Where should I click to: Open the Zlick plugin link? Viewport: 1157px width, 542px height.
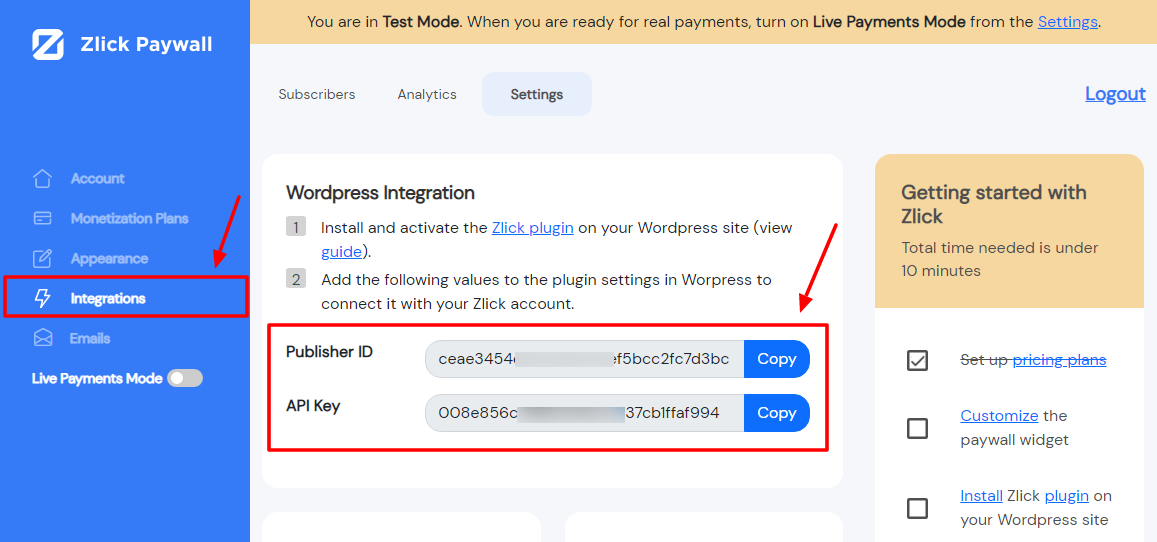pos(533,228)
